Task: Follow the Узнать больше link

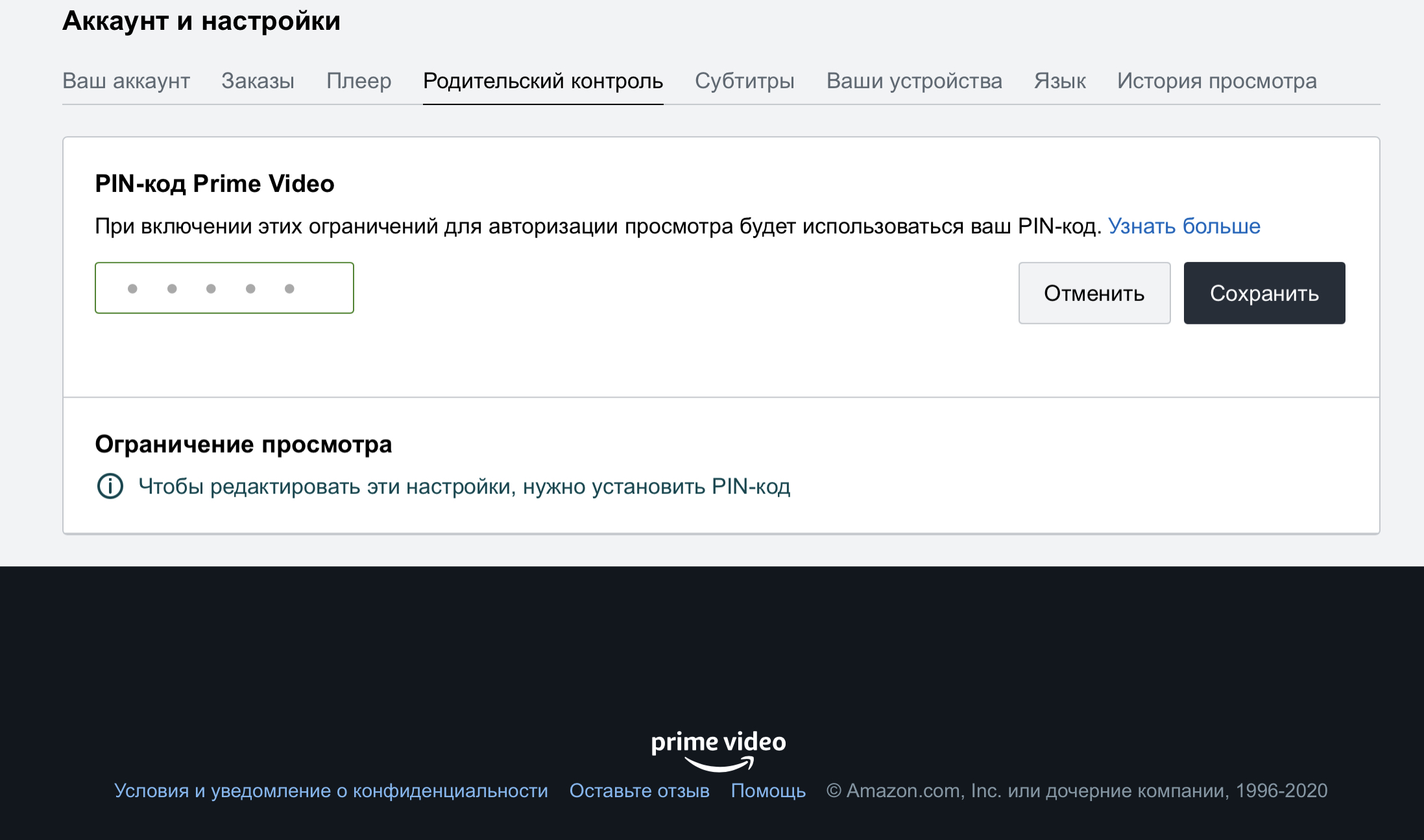Action: (1183, 226)
